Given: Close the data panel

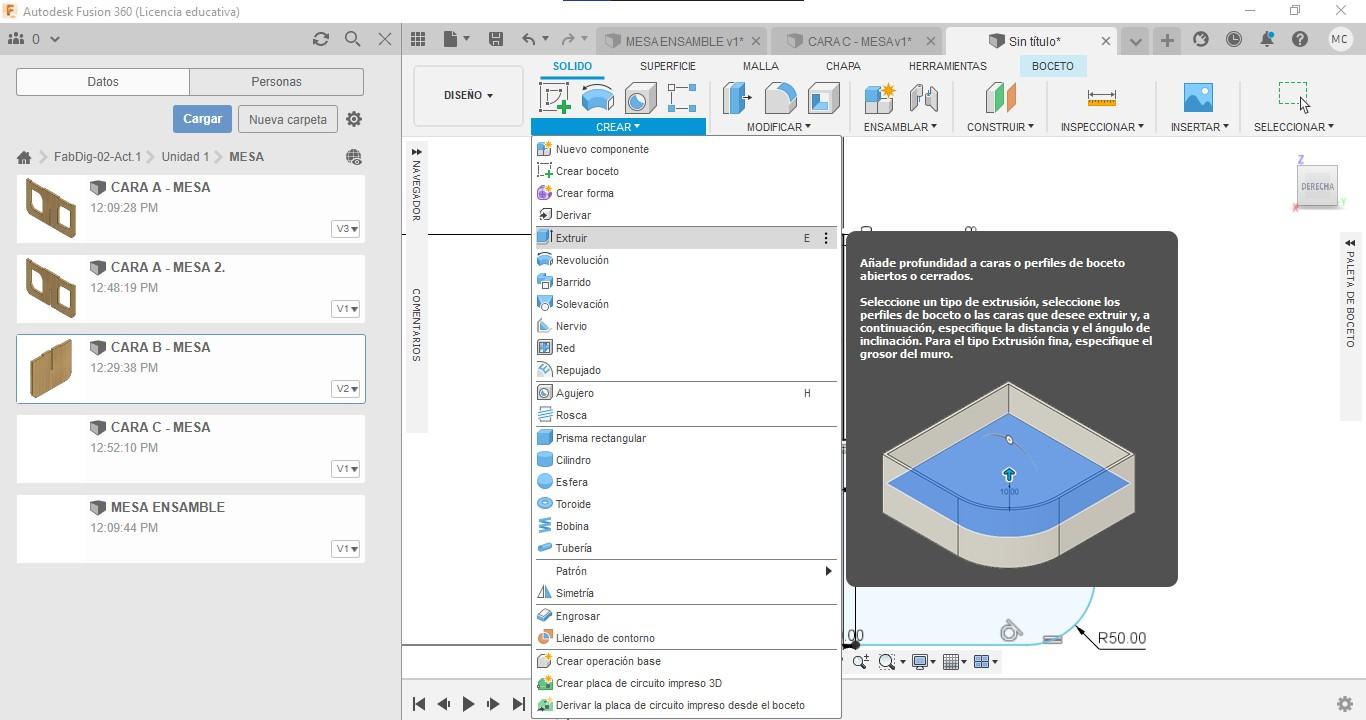Looking at the screenshot, I should click(x=385, y=39).
